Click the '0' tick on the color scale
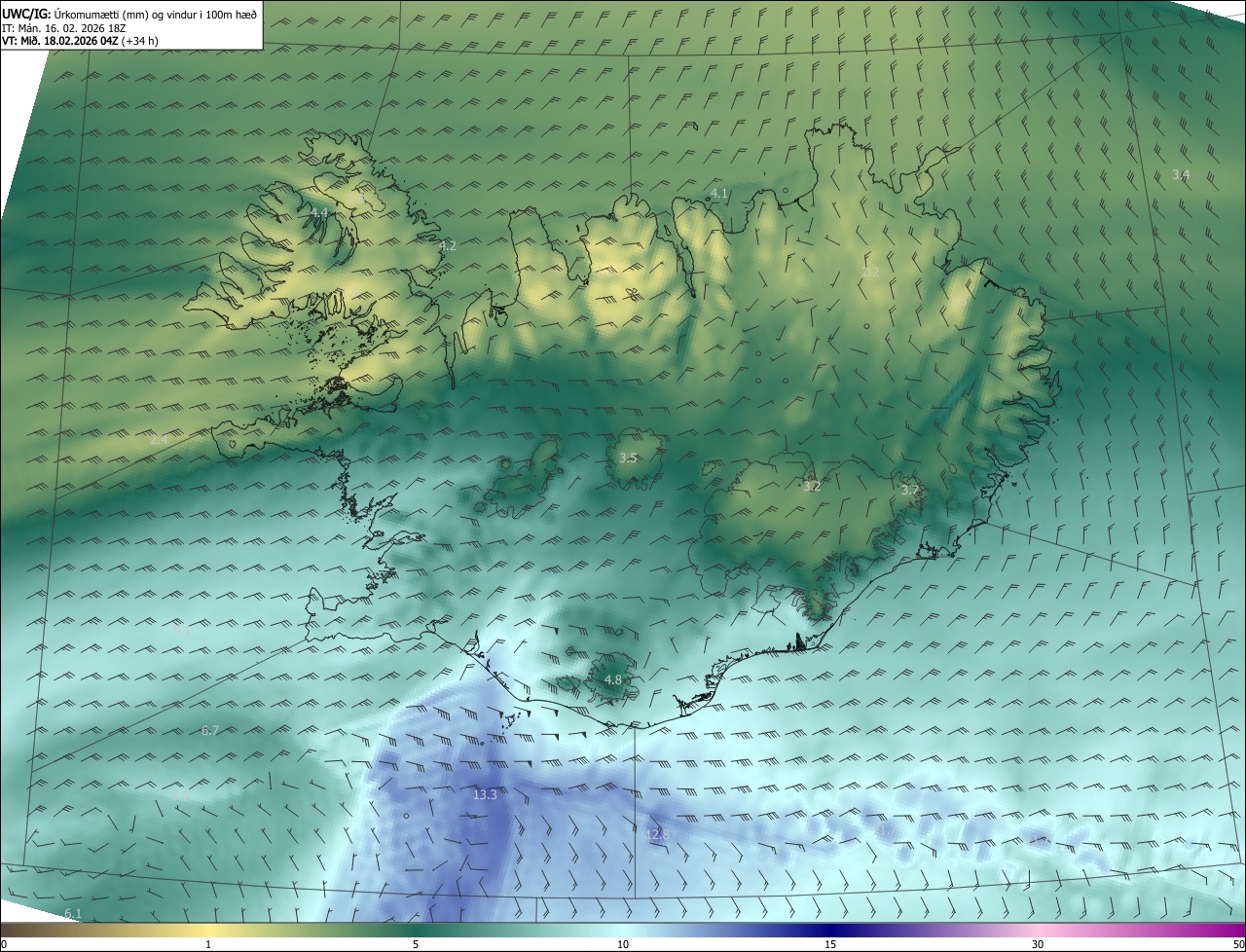 click(x=4, y=944)
